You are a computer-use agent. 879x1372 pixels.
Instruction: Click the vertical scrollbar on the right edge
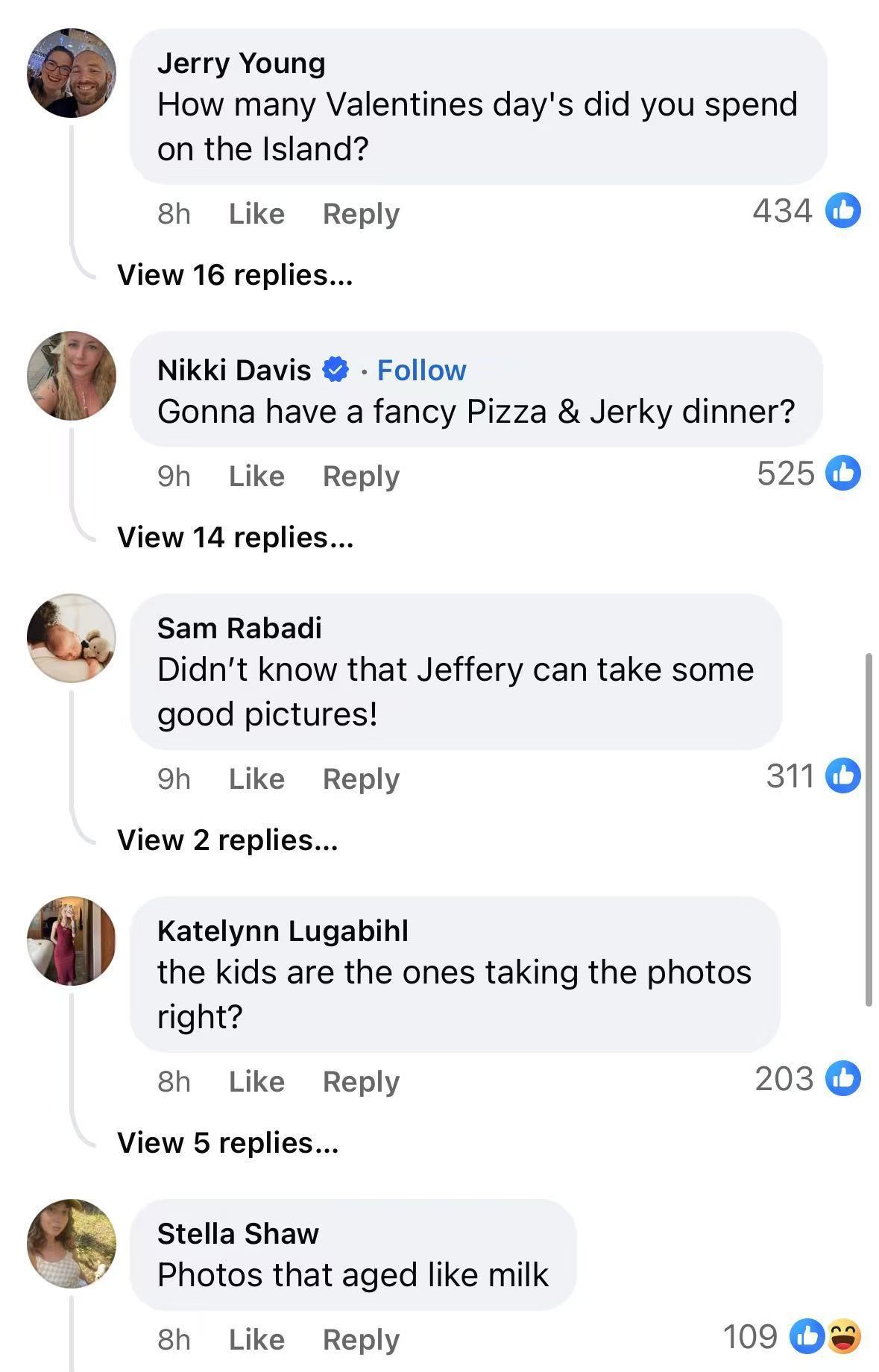869,829
